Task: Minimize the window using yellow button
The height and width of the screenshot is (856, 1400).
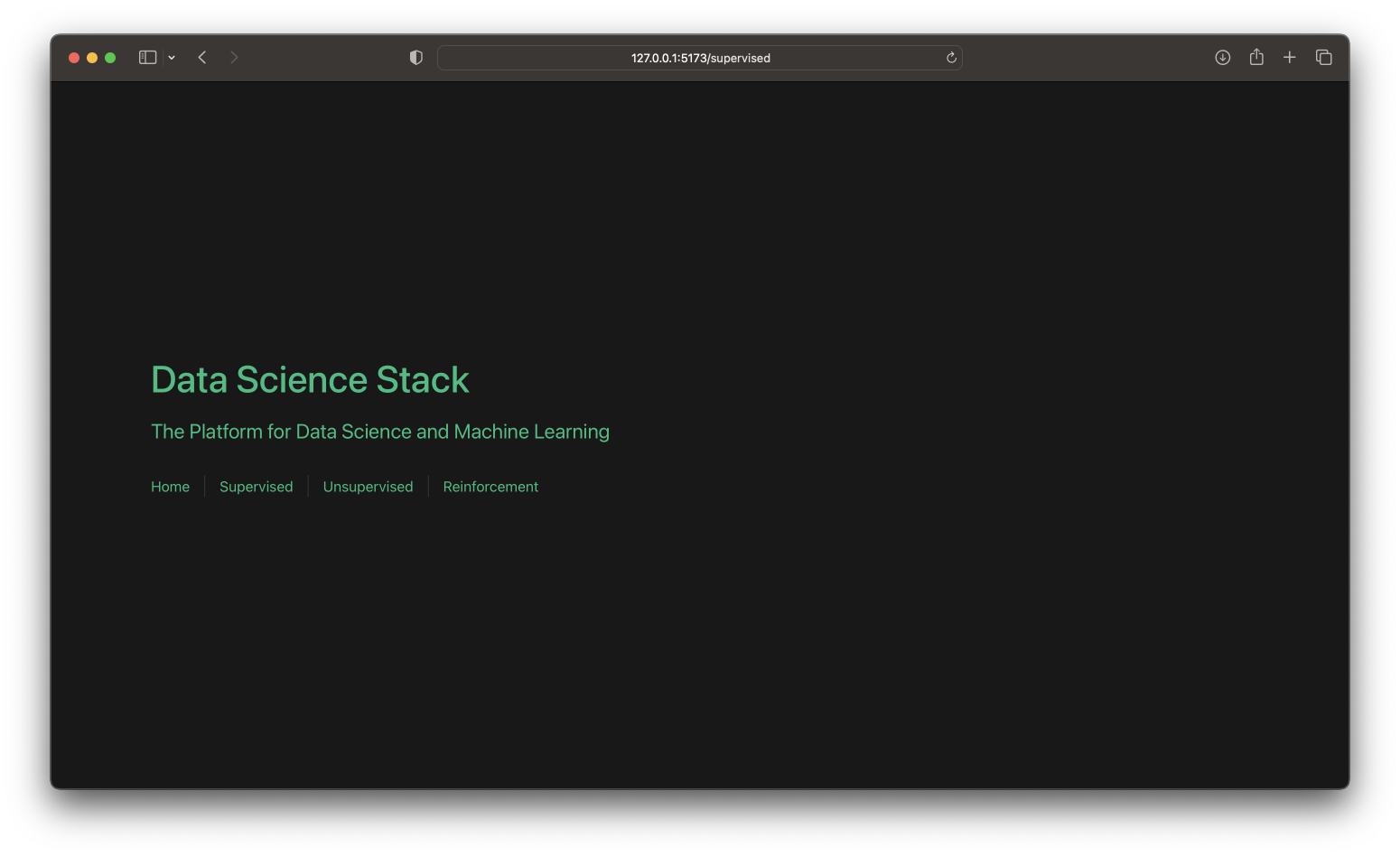Action: point(92,58)
